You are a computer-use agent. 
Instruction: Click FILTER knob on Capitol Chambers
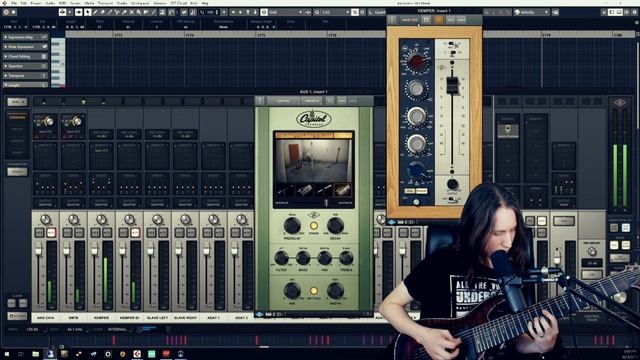click(281, 258)
